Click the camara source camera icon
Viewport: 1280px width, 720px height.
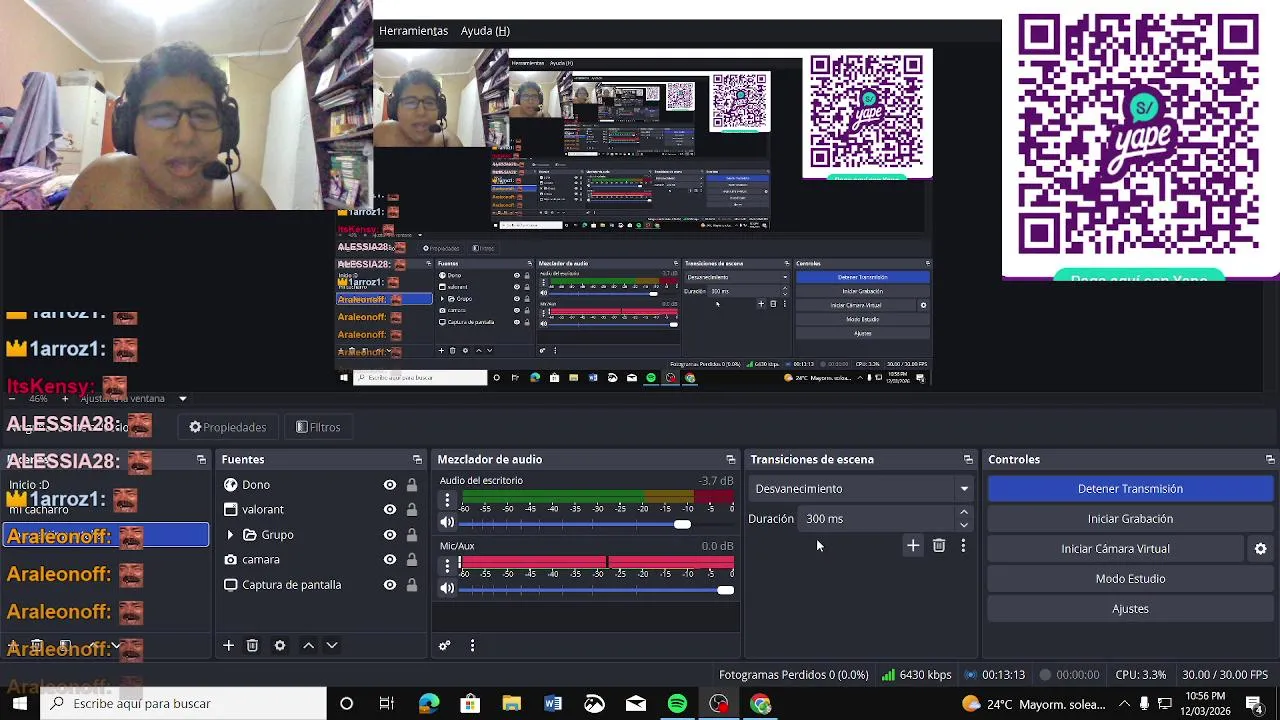[231, 560]
